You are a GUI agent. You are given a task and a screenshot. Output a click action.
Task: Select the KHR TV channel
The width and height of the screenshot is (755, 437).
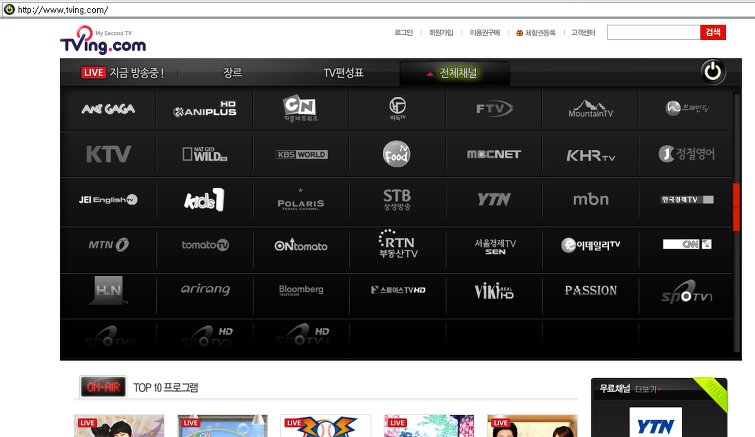pyautogui.click(x=590, y=155)
